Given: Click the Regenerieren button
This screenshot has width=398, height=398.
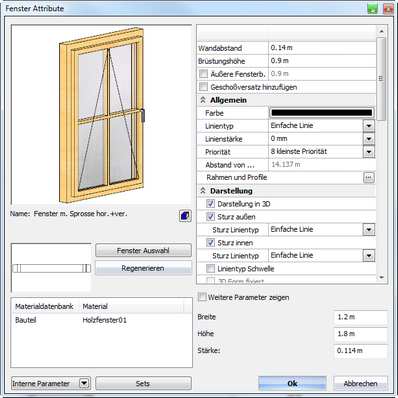Looking at the screenshot, I should pos(143,268).
